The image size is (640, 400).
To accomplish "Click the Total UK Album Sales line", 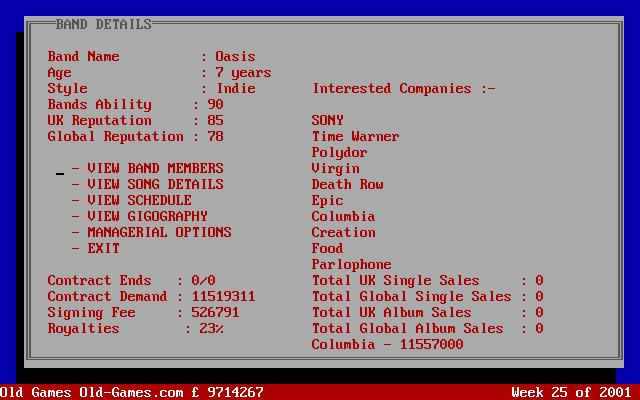I will pyautogui.click(x=428, y=312).
